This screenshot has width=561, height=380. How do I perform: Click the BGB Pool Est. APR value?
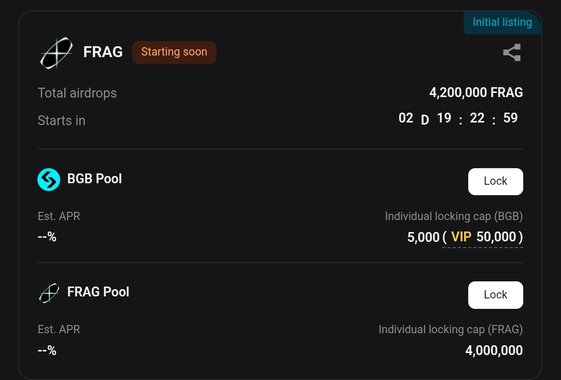(x=47, y=237)
